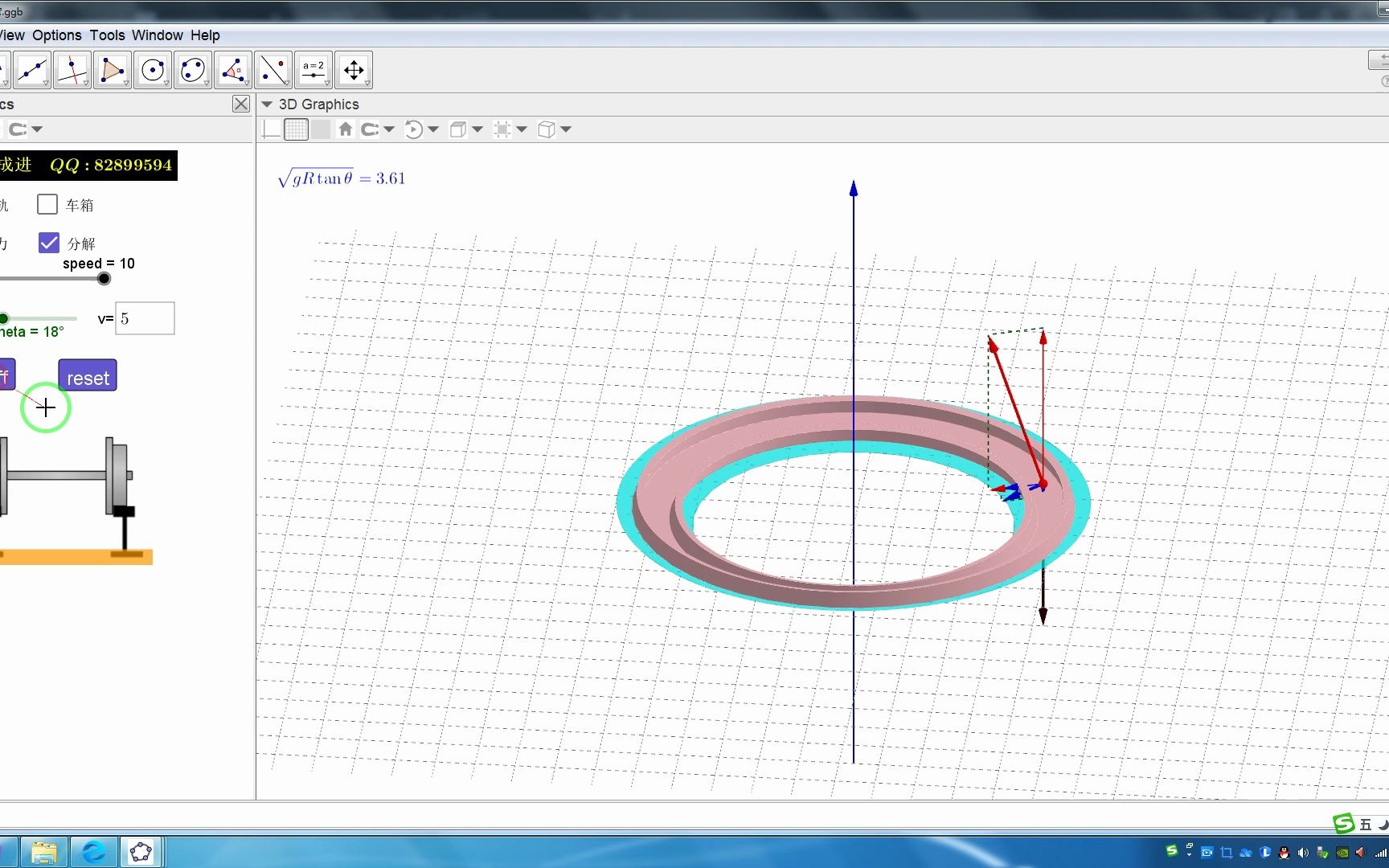Uncheck the 分解 checkbox
Screen dimensions: 1389x868
tap(48, 242)
